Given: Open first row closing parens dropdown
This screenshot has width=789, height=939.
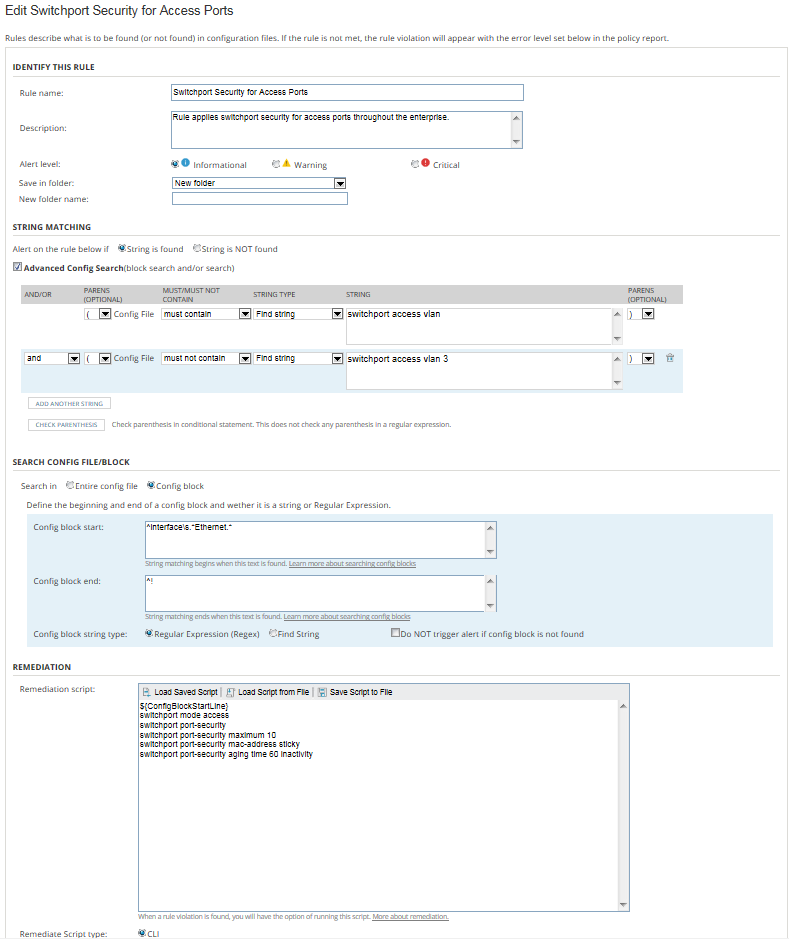Looking at the screenshot, I should click(x=648, y=314).
